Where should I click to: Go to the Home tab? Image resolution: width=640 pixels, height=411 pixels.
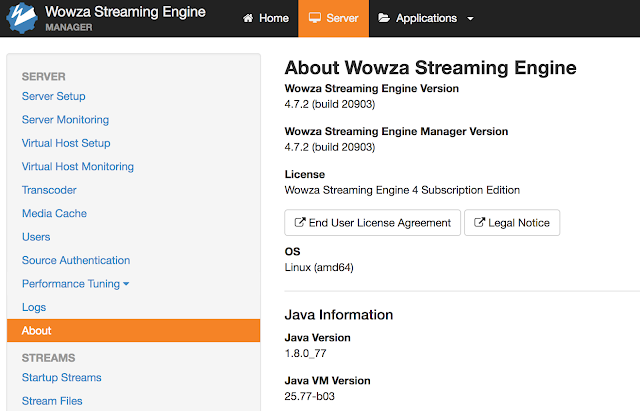click(266, 18)
